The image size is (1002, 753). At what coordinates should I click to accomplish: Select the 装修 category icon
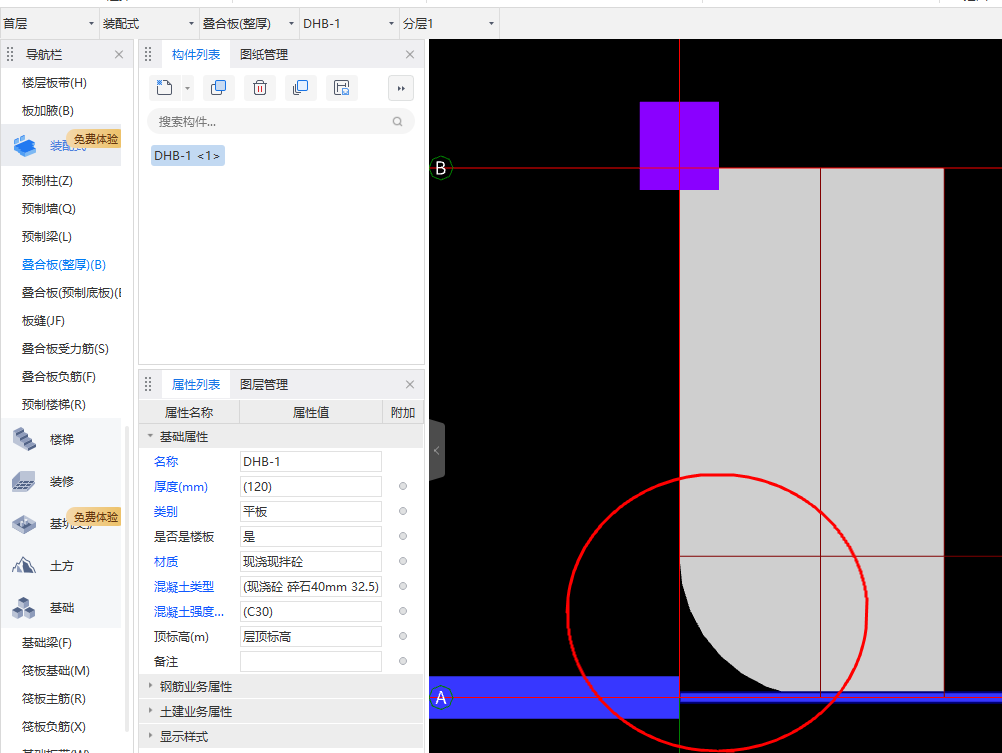[24, 481]
